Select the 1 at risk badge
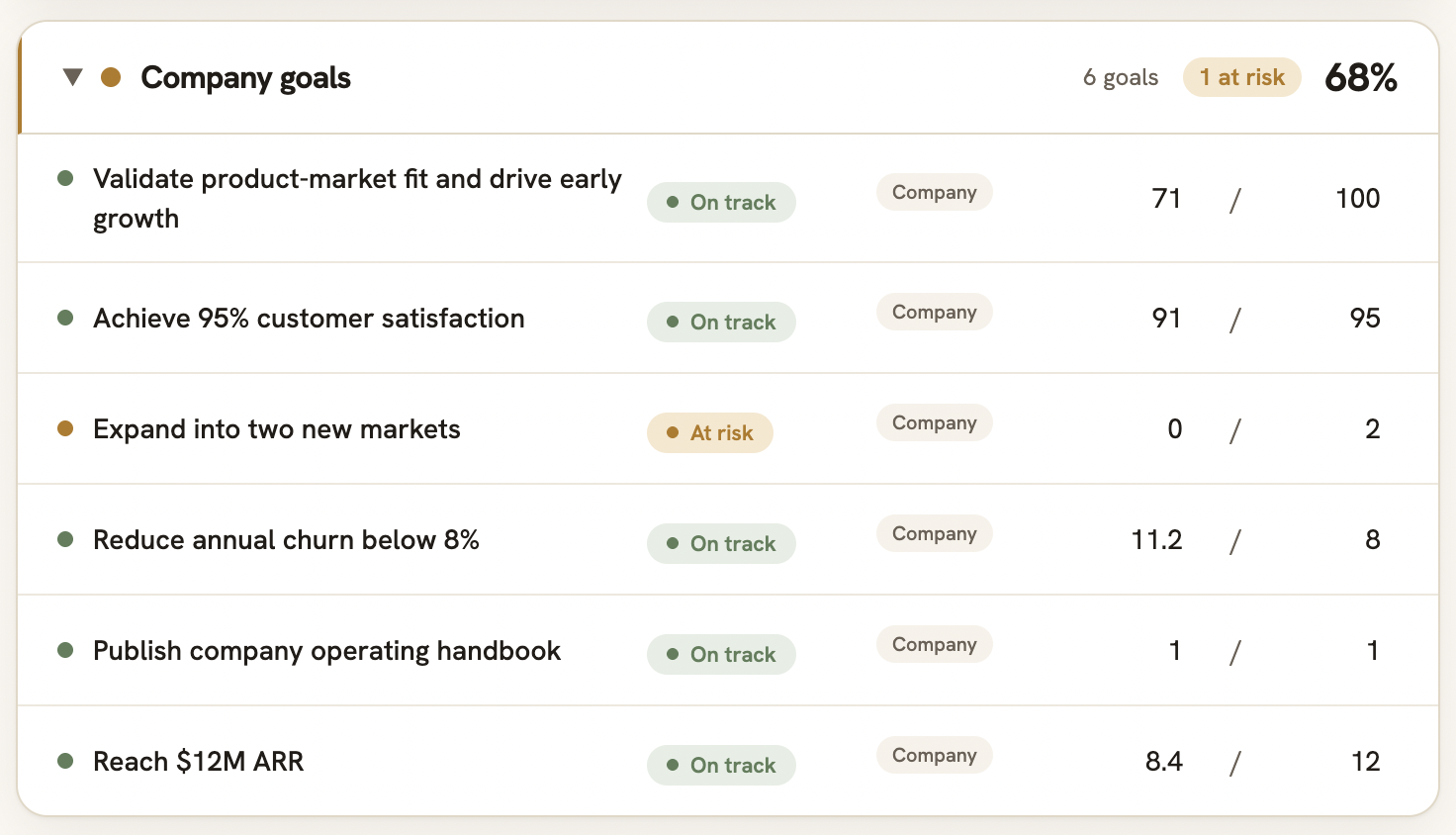This screenshot has width=1456, height=835. (x=1241, y=77)
